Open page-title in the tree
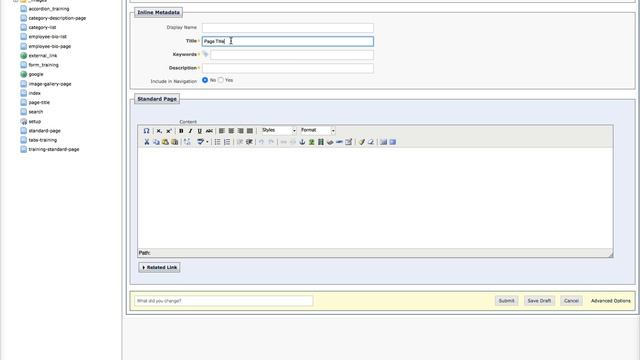Screen dimensions: 640x360 point(39,103)
